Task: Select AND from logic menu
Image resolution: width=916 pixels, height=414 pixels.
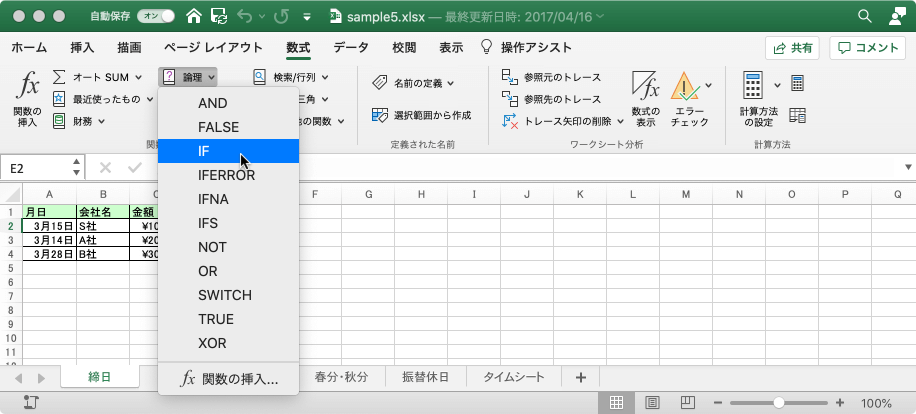Action: 228,103
